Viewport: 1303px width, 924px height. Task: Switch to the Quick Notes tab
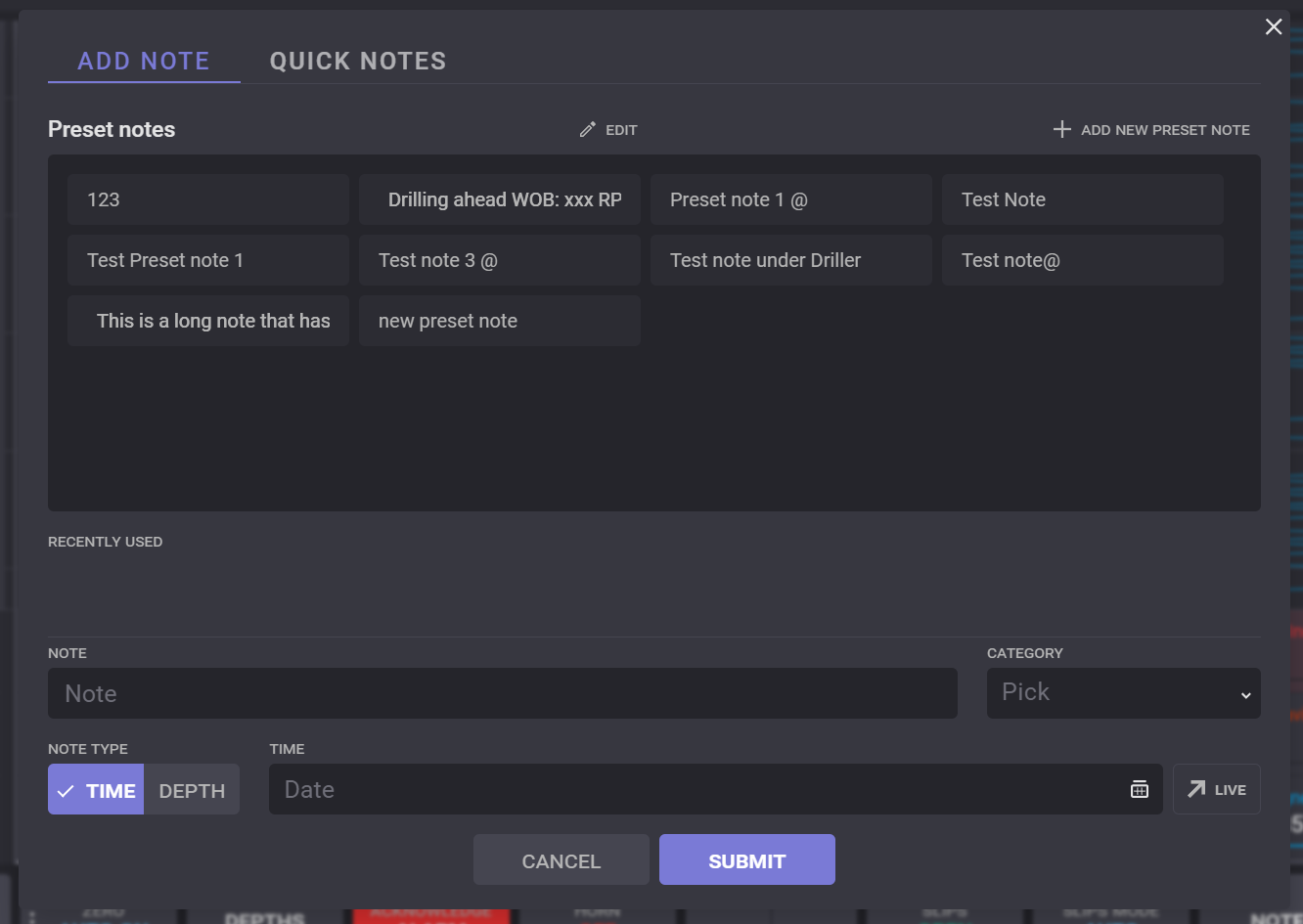(358, 62)
